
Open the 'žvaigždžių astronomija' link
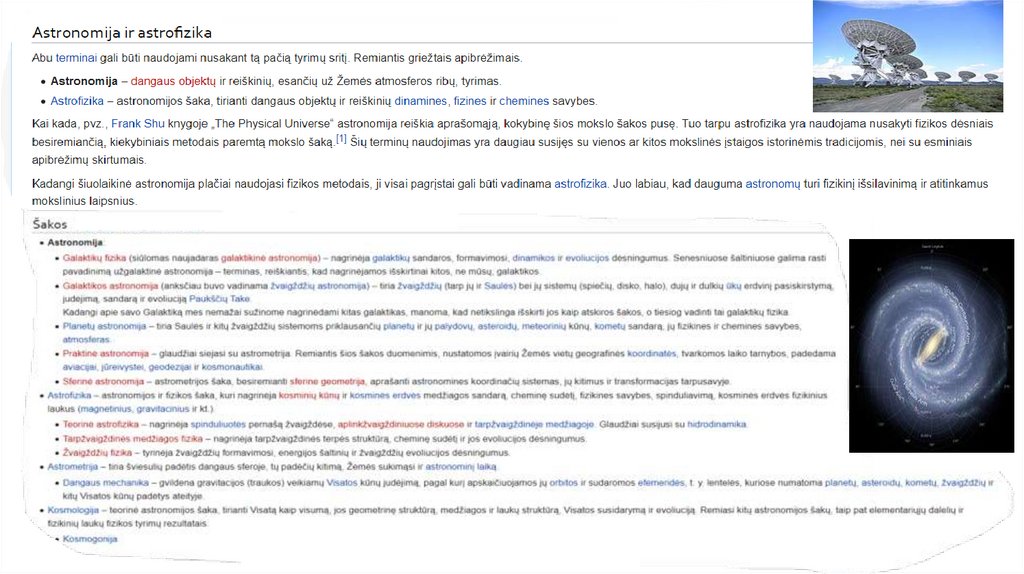point(318,286)
